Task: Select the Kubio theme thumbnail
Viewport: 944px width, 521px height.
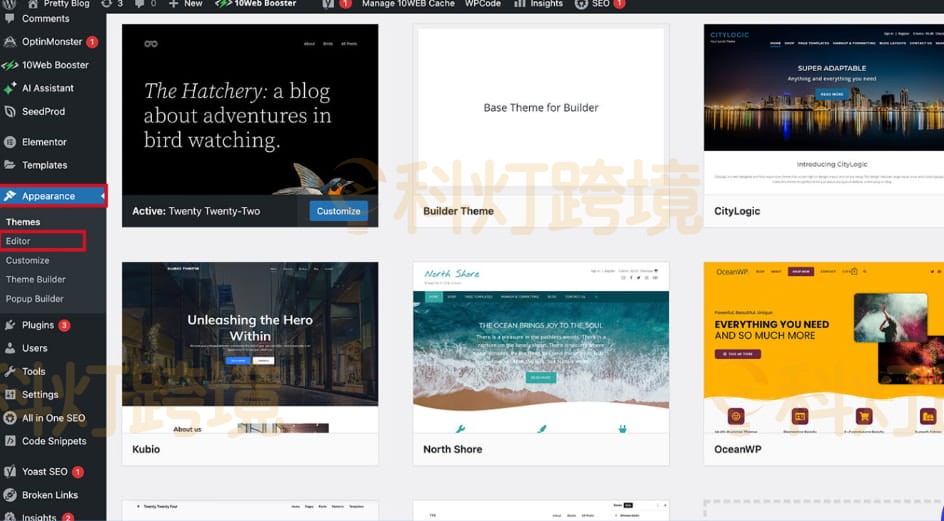Action: pyautogui.click(x=250, y=348)
